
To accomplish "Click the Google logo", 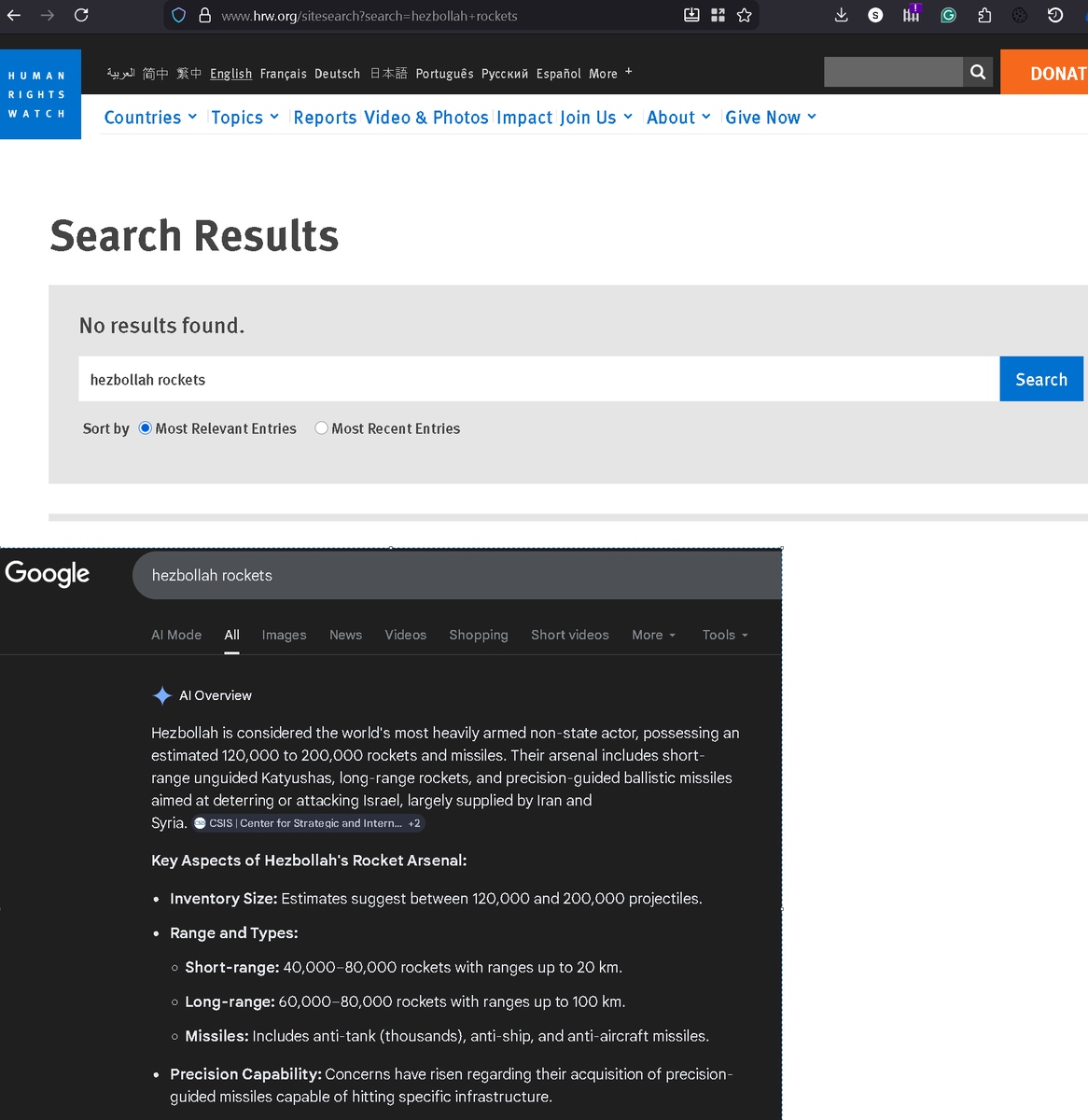I will click(48, 573).
